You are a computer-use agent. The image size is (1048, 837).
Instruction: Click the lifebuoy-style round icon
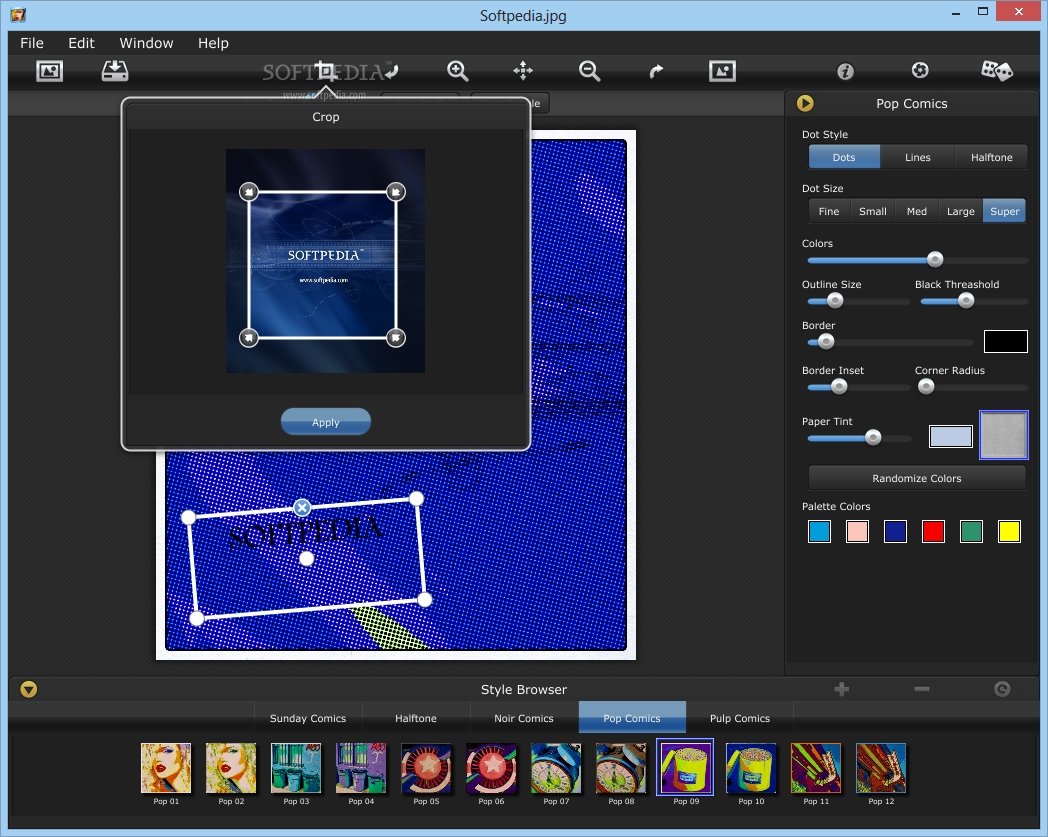coord(920,70)
